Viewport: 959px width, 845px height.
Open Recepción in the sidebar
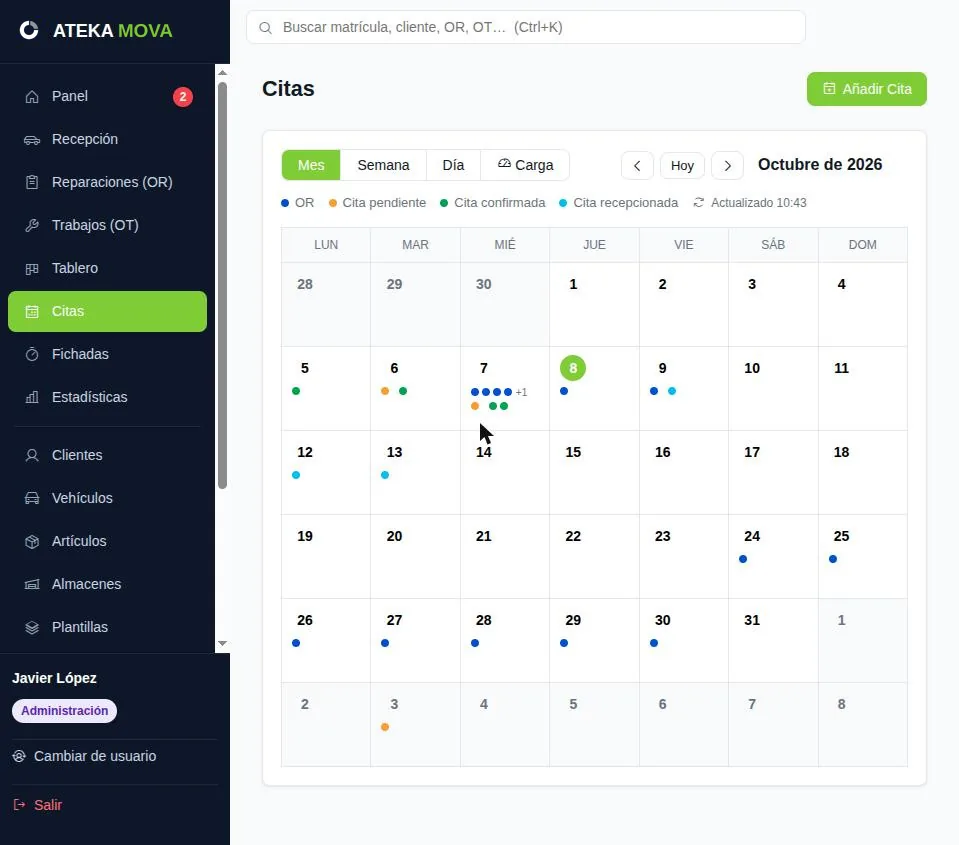107,139
